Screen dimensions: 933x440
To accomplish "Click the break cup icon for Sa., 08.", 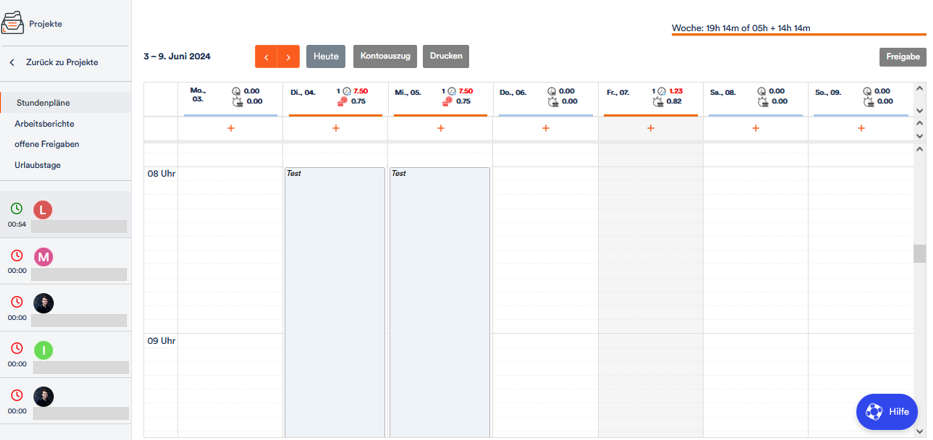I will pyautogui.click(x=762, y=102).
